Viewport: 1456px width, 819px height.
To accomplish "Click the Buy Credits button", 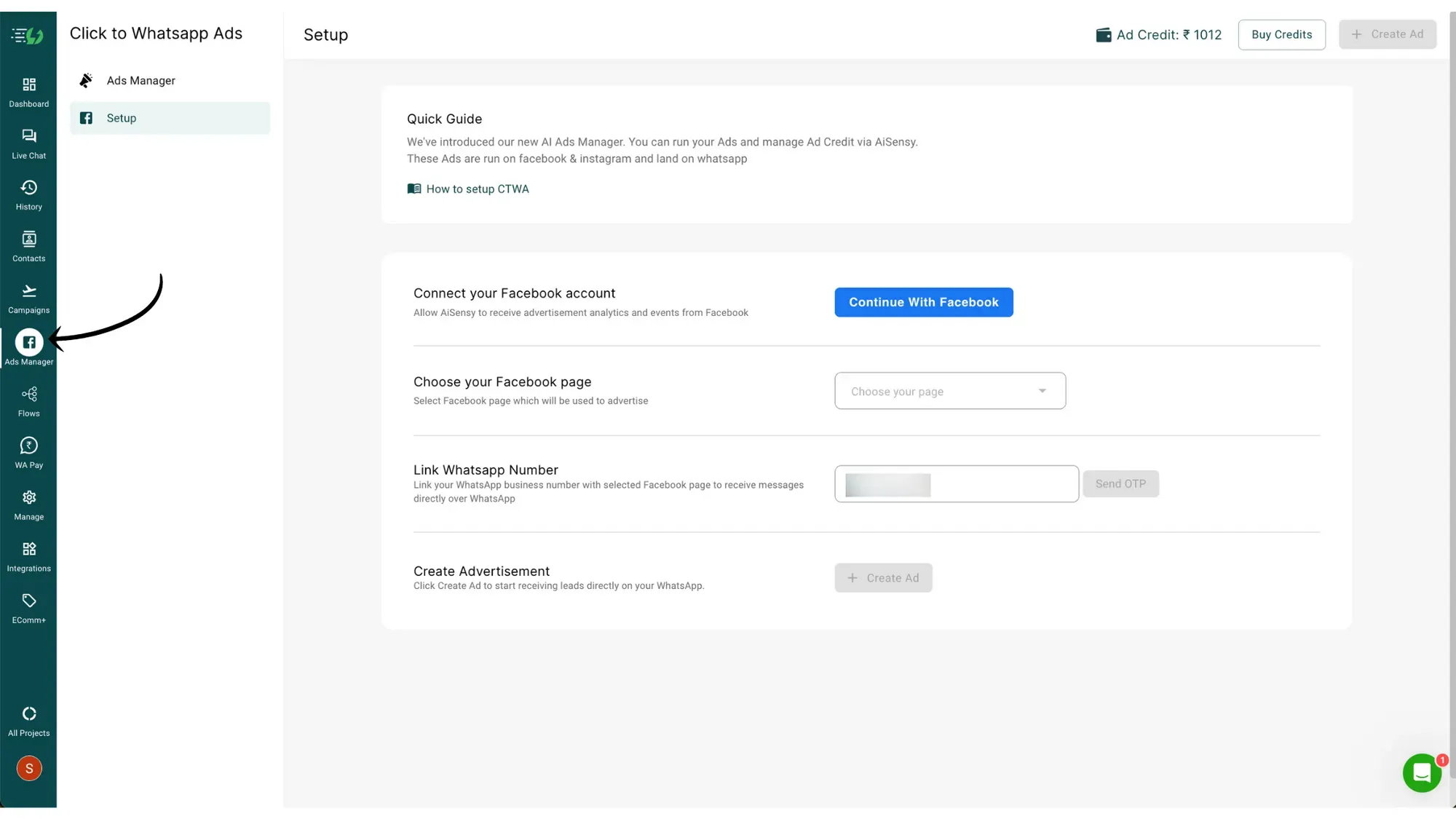I will (1281, 34).
